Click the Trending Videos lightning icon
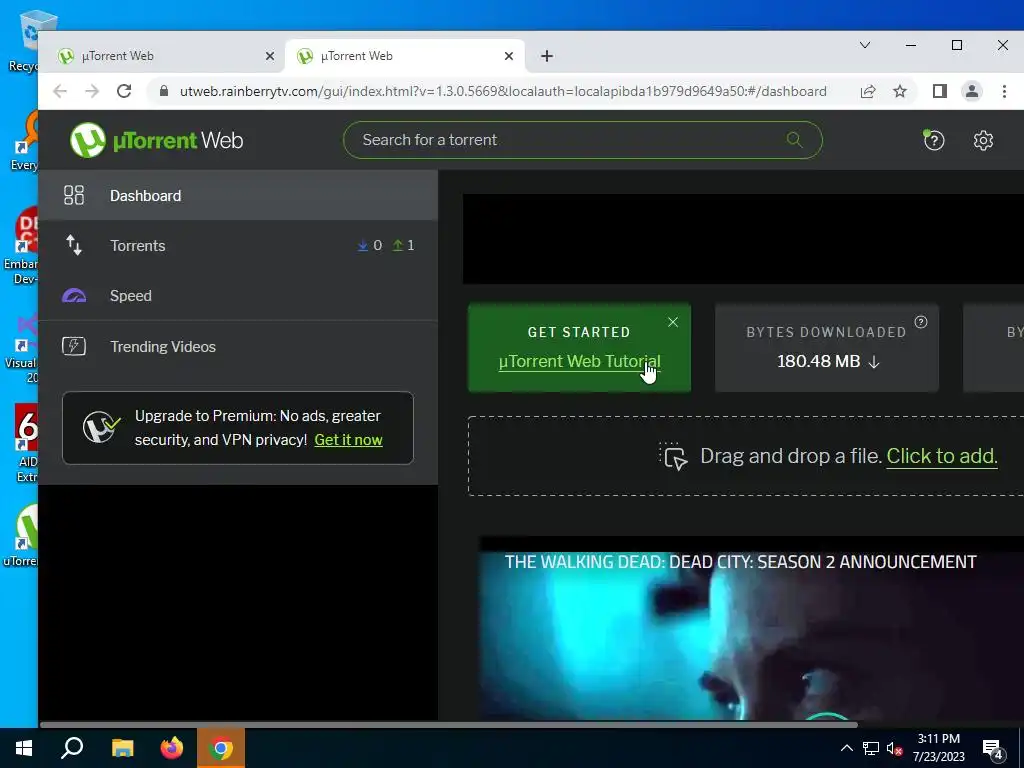The width and height of the screenshot is (1024, 768). (74, 346)
